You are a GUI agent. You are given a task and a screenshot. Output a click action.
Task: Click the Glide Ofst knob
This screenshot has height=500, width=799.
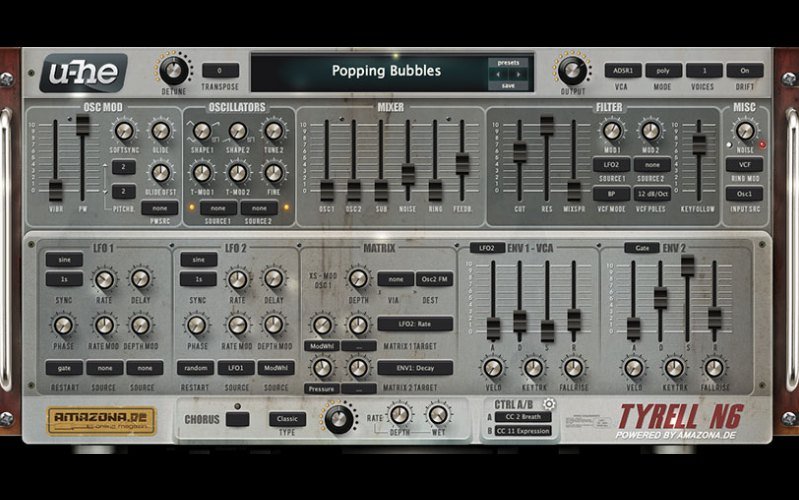point(161,173)
